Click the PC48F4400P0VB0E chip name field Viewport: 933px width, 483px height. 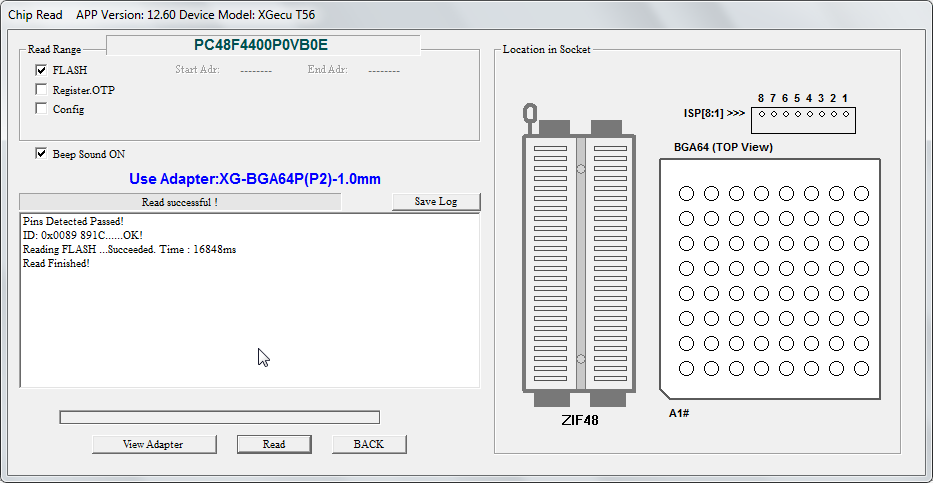pyautogui.click(x=262, y=45)
